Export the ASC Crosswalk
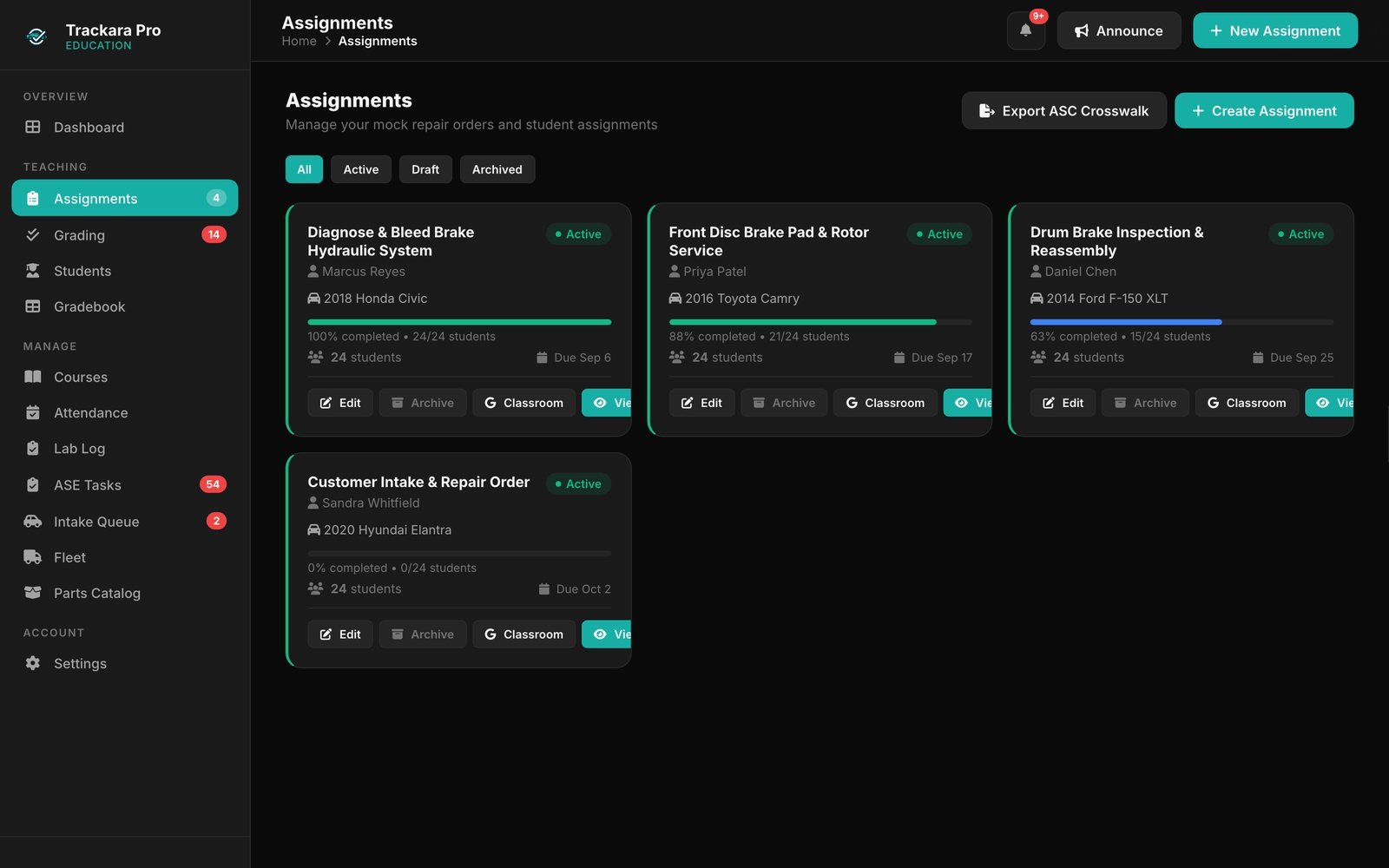The image size is (1389, 868). (1063, 110)
